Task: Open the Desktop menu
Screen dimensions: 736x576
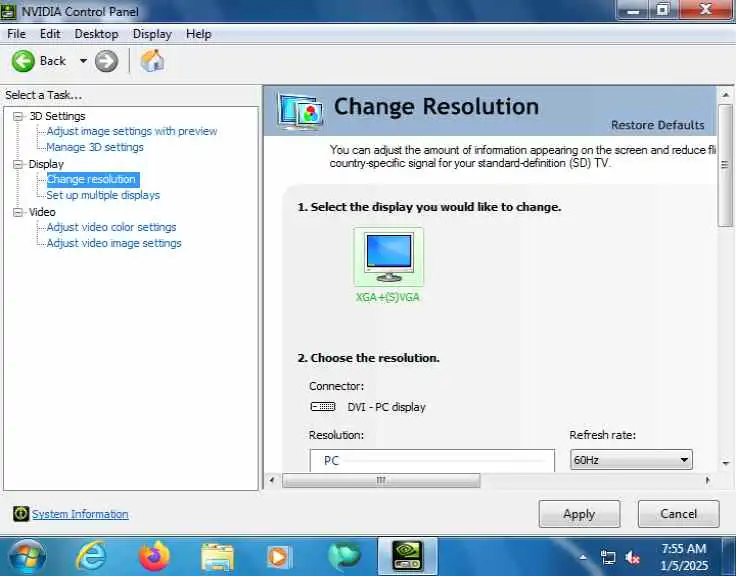Action: tap(96, 34)
